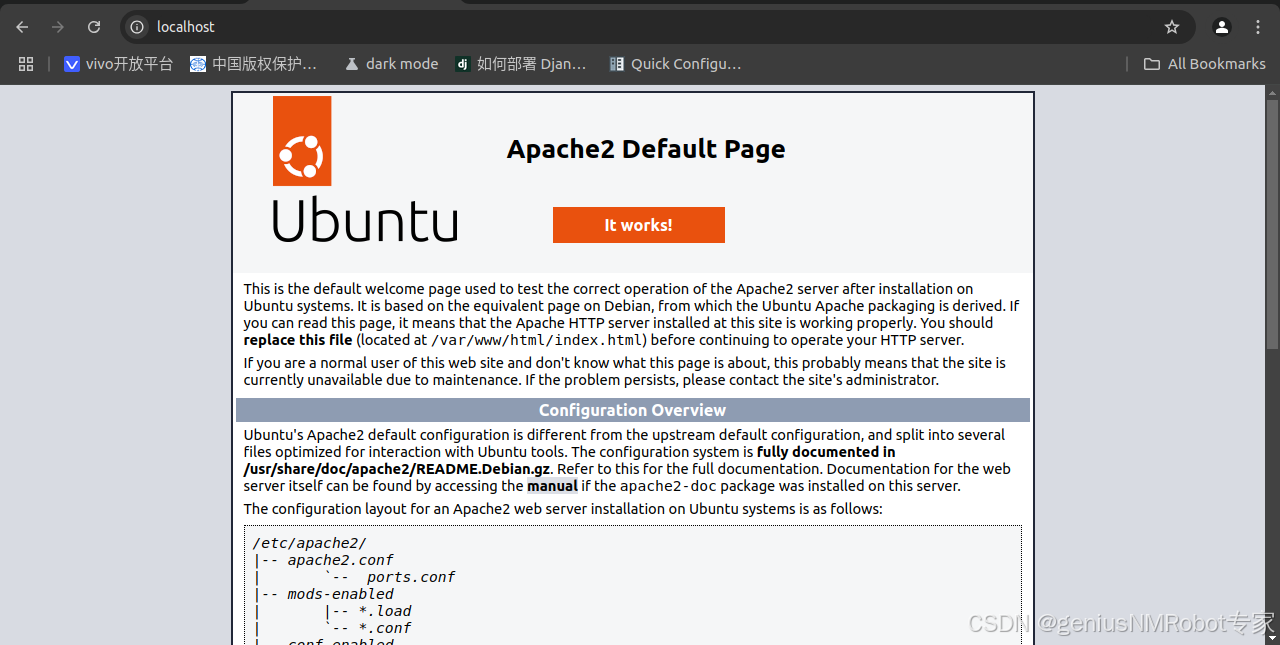Reload the localhost page
Viewport: 1280px width, 645px height.
point(95,27)
